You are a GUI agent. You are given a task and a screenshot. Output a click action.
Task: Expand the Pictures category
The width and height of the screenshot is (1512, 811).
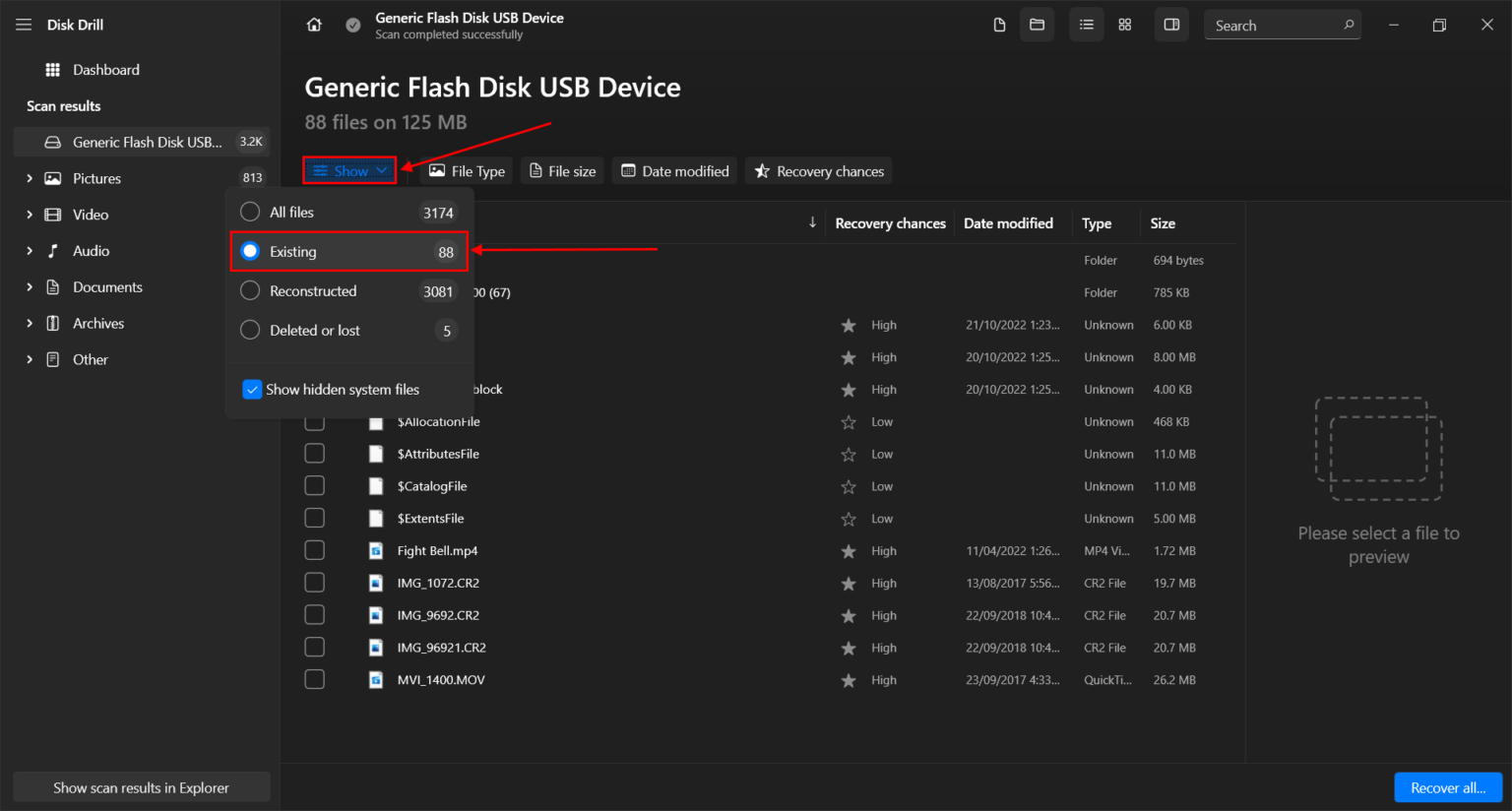coord(31,178)
